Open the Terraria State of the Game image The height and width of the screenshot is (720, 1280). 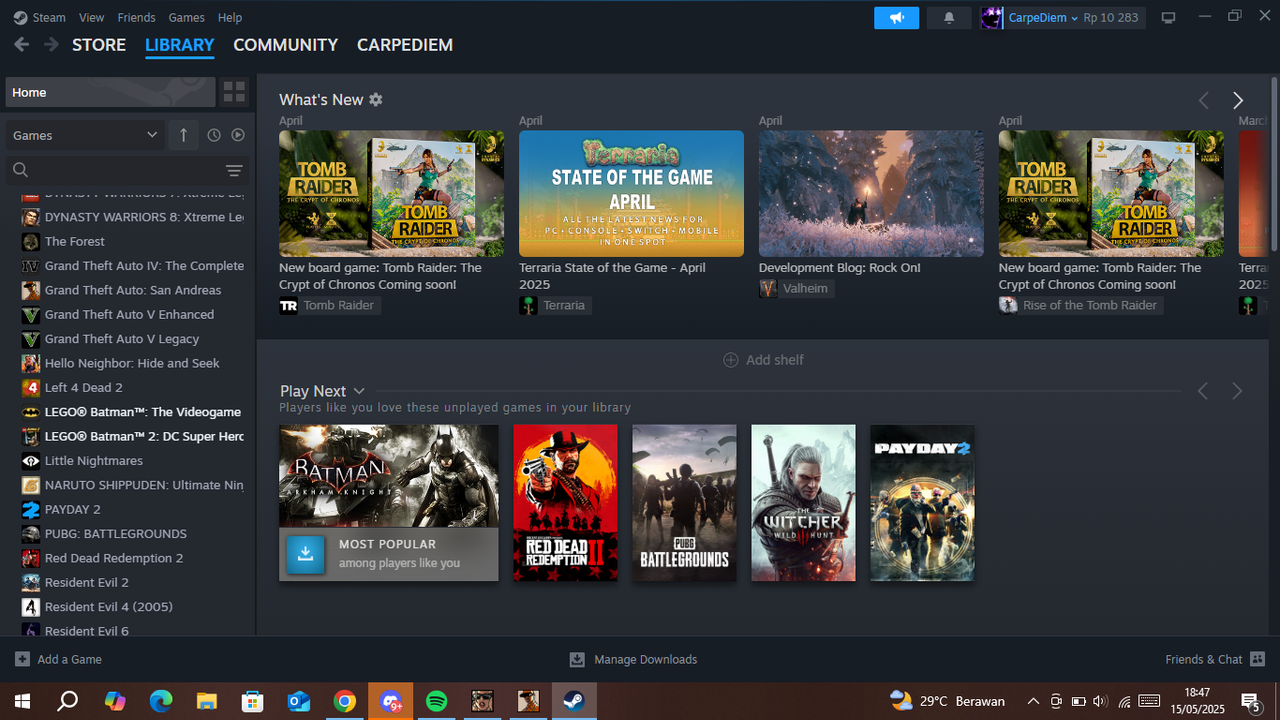(631, 193)
